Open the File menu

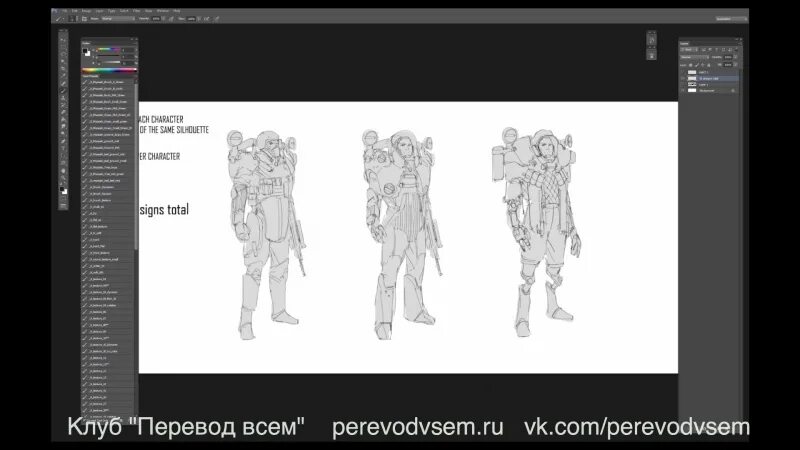64,11
